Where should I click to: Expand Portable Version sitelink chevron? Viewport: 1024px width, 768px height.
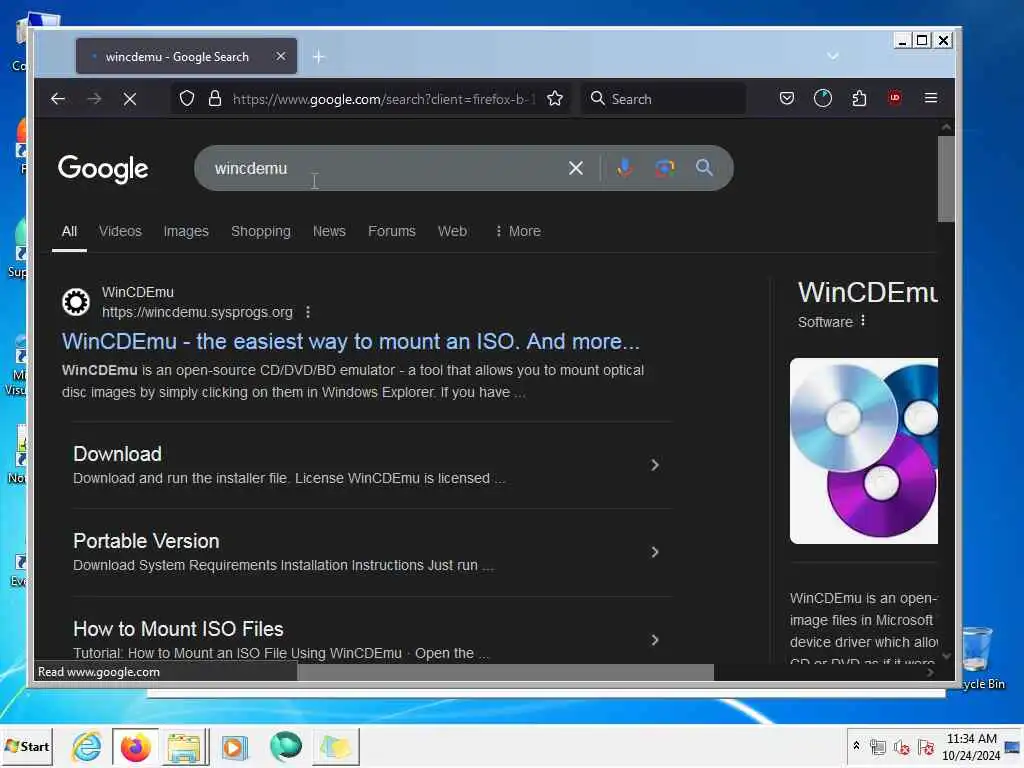click(x=654, y=552)
